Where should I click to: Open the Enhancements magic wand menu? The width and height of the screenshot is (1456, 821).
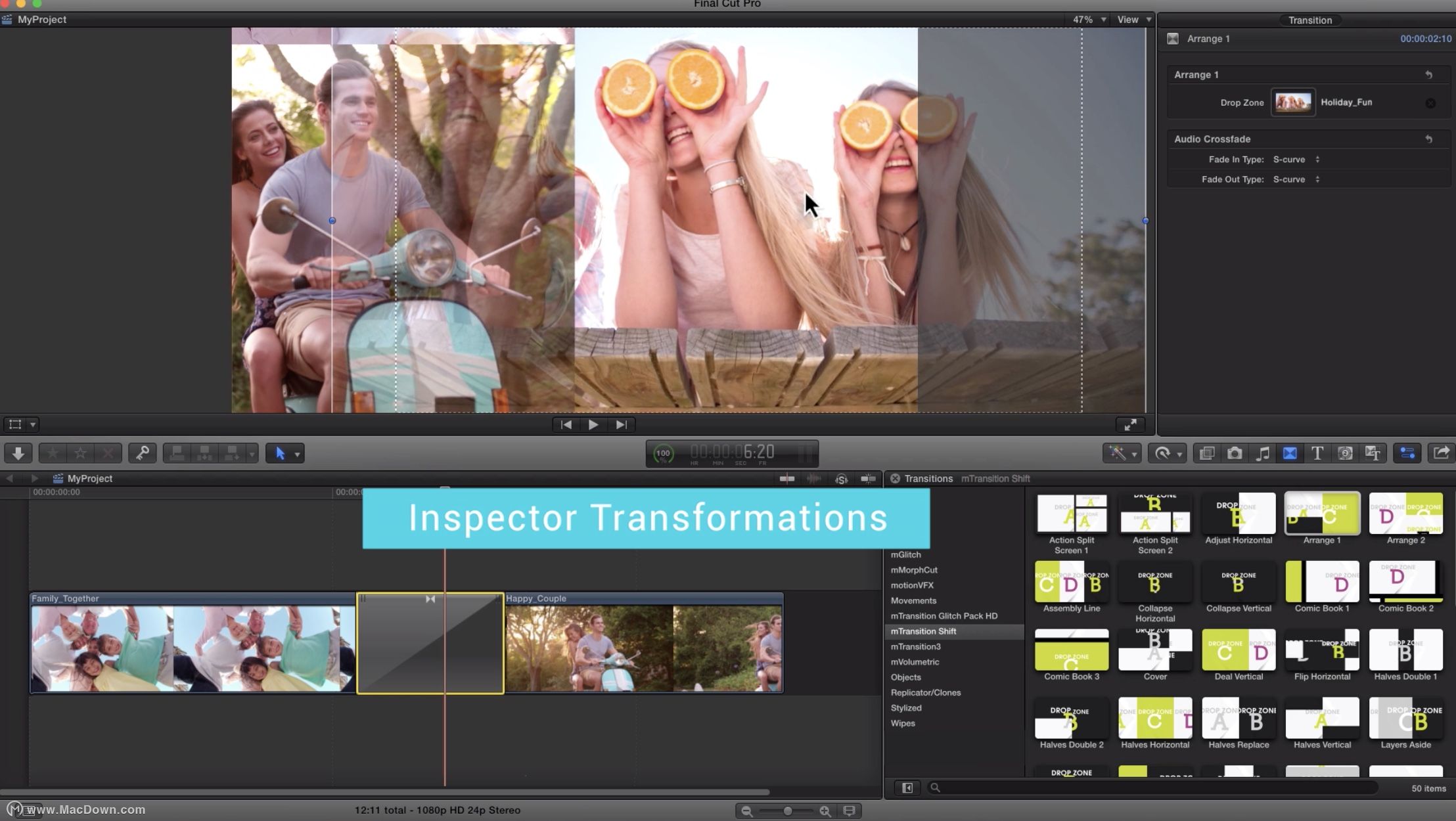(1121, 453)
